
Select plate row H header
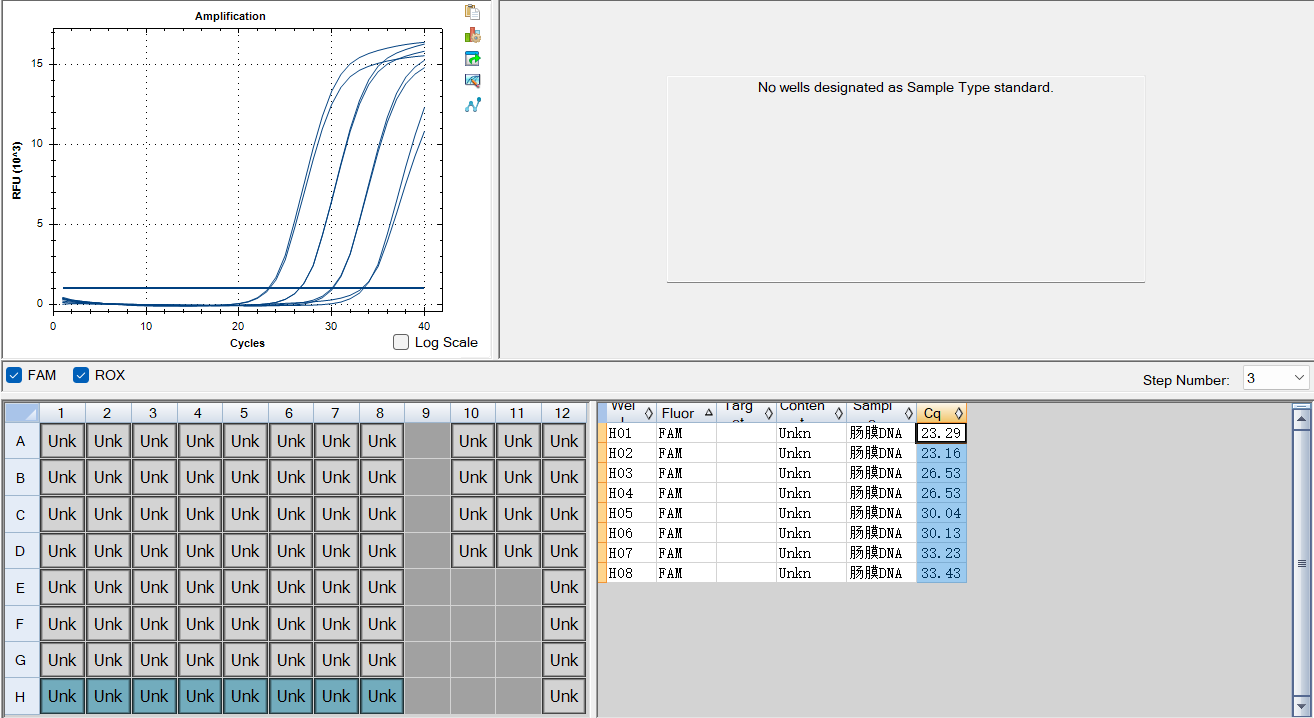(x=22, y=696)
